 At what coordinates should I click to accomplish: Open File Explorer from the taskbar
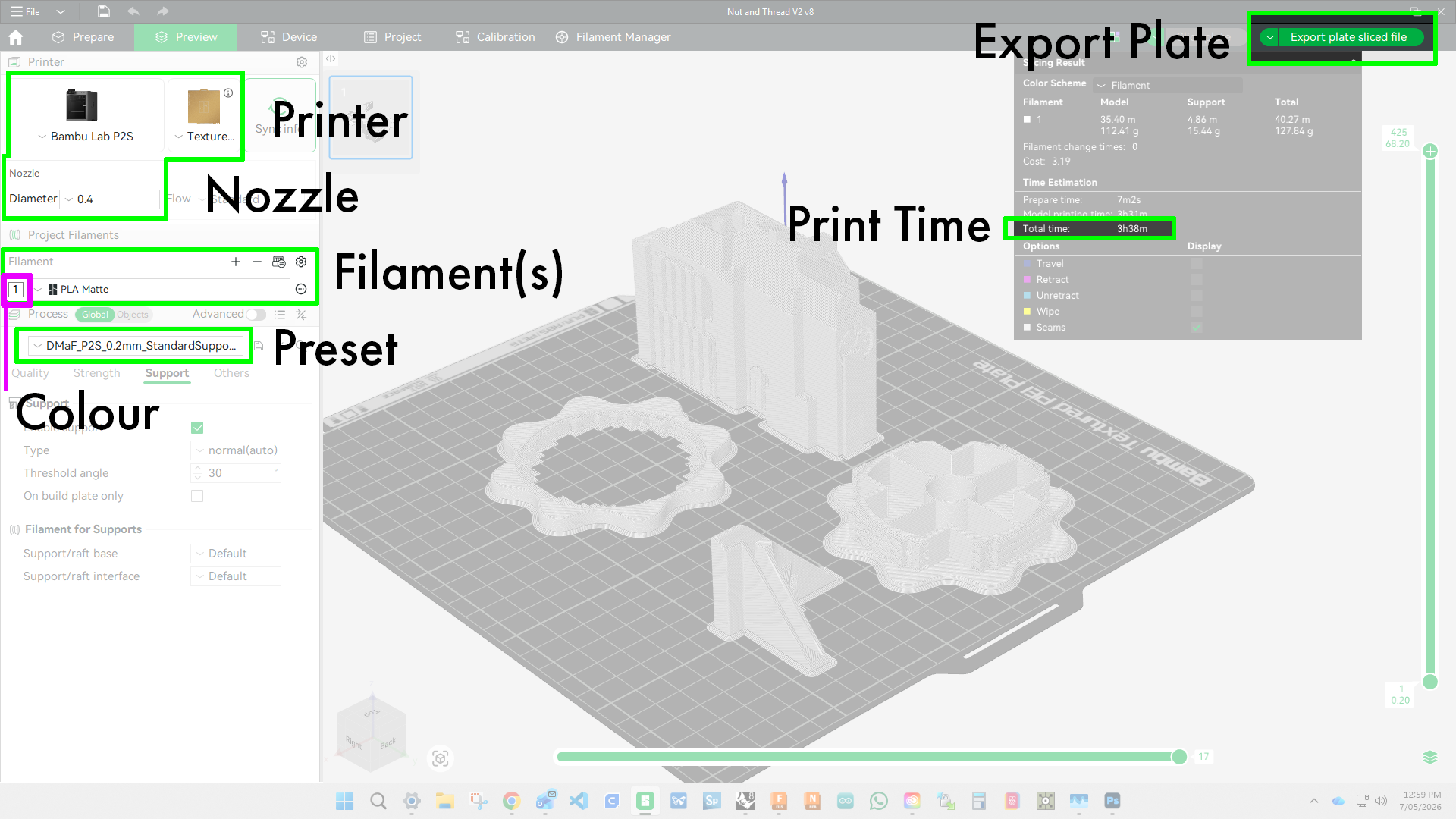tap(445, 801)
